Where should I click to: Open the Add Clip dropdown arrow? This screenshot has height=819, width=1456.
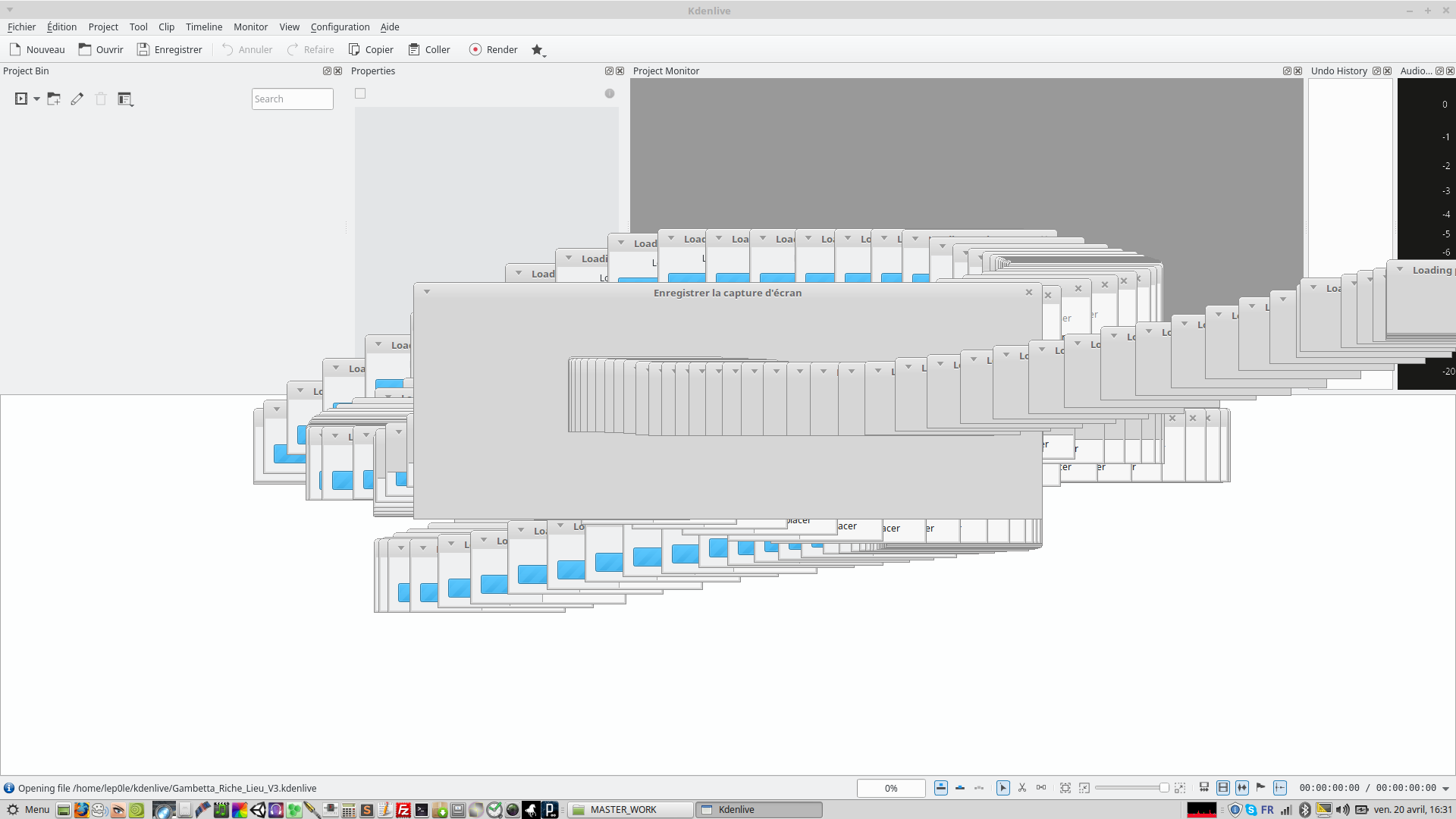36,99
